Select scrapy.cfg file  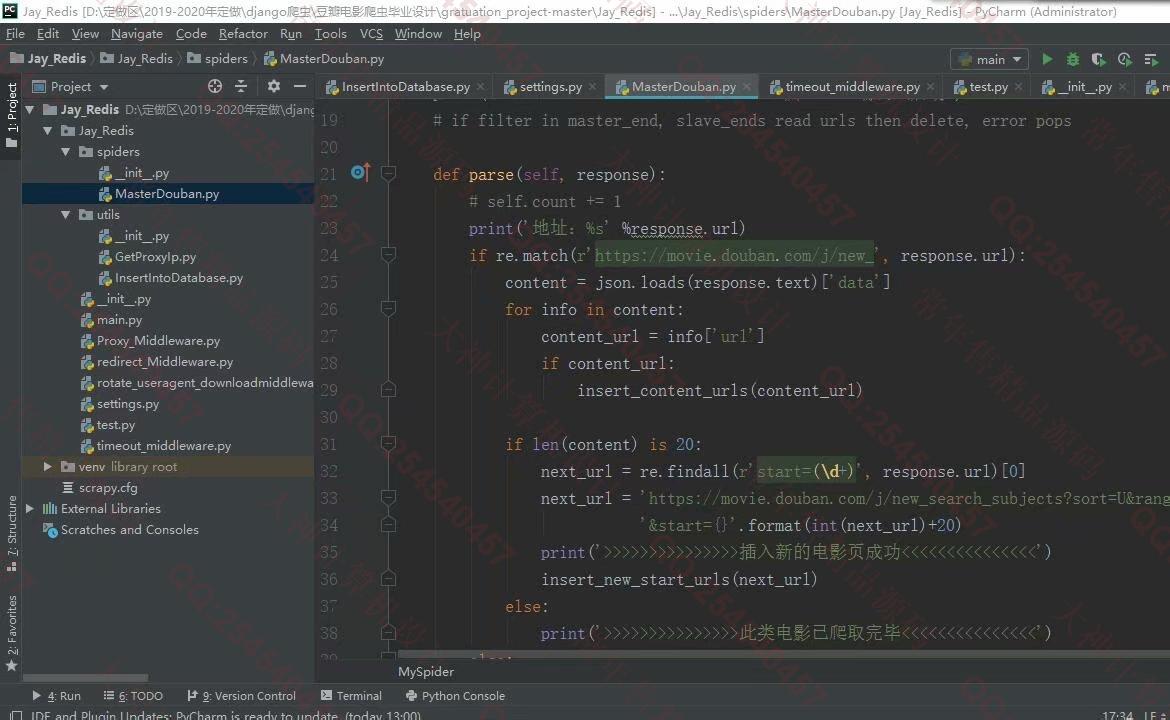(108, 487)
